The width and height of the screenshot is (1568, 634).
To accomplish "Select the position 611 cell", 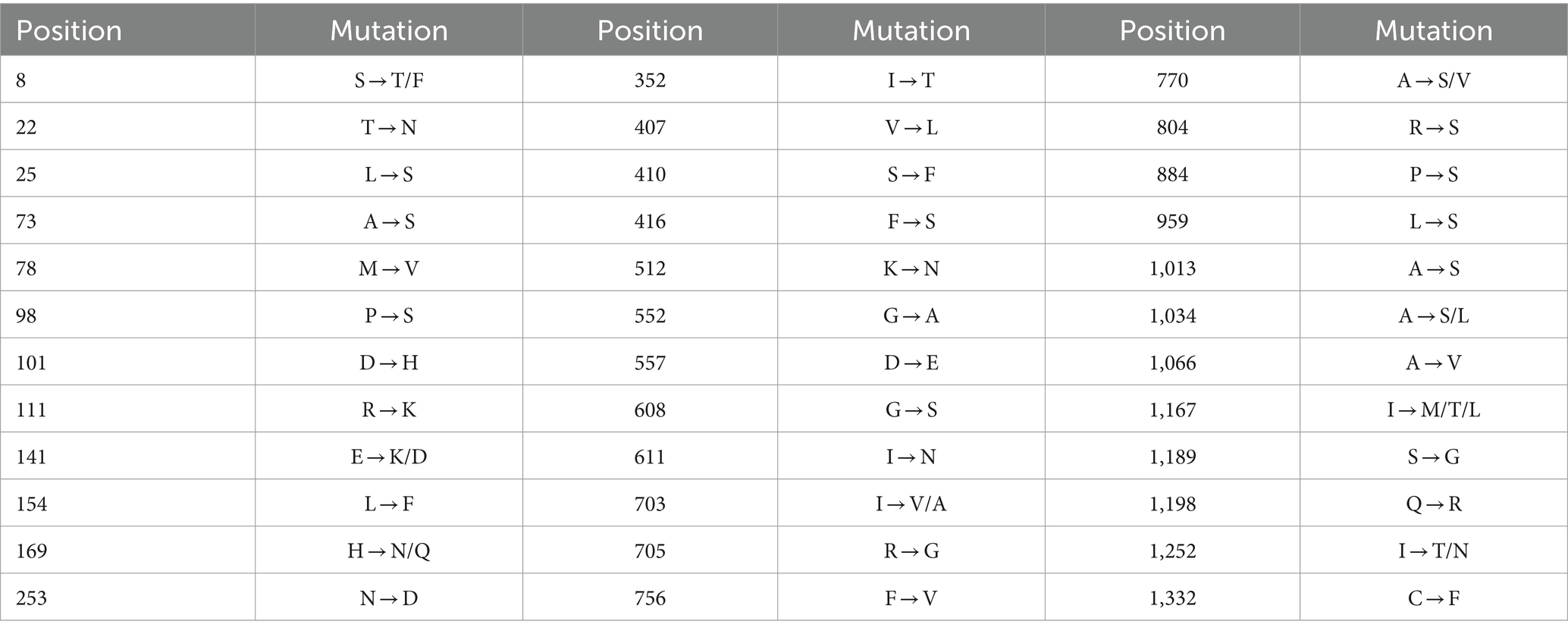I will (x=650, y=457).
